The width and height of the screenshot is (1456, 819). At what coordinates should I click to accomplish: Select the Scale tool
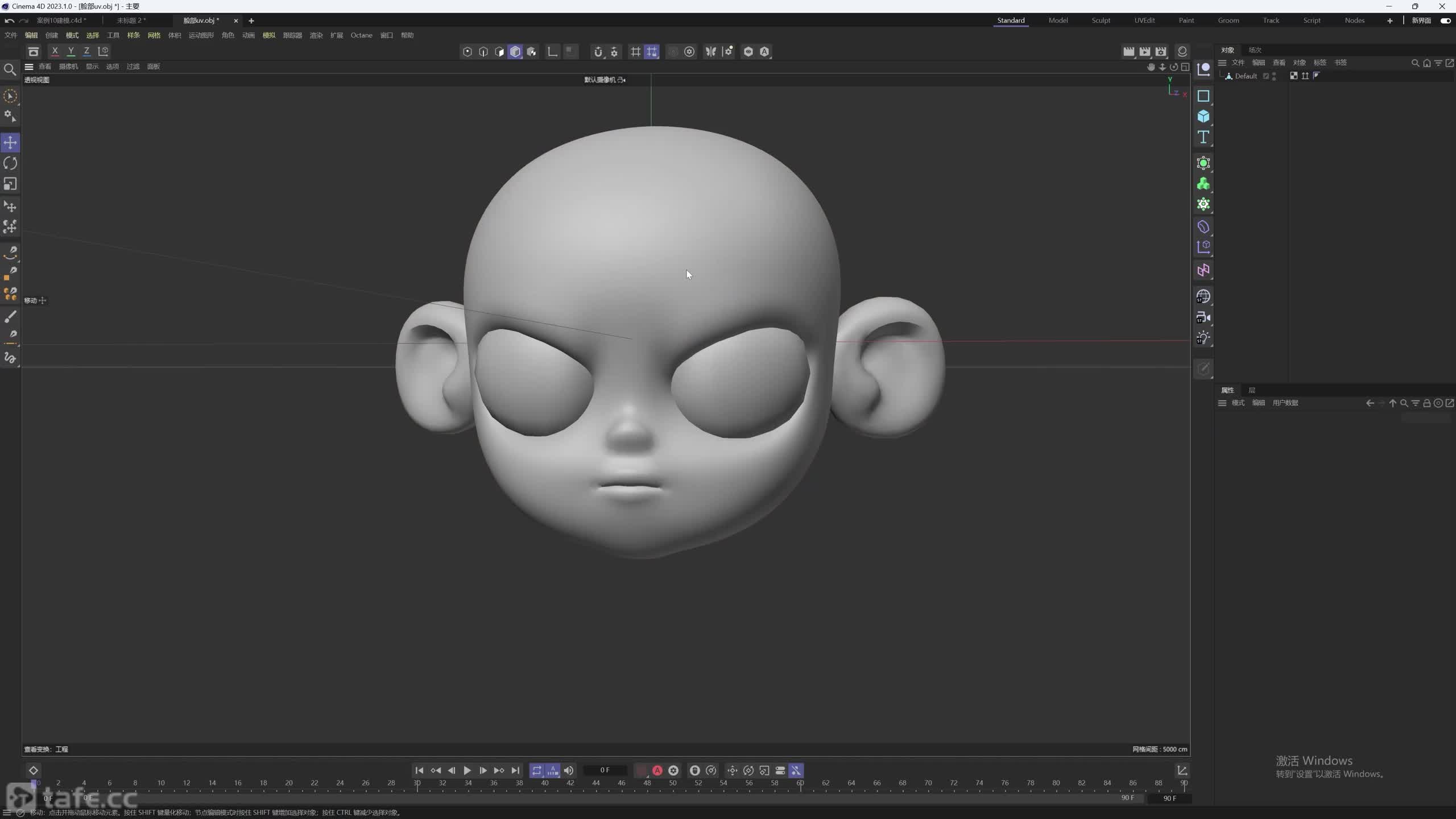(10, 184)
